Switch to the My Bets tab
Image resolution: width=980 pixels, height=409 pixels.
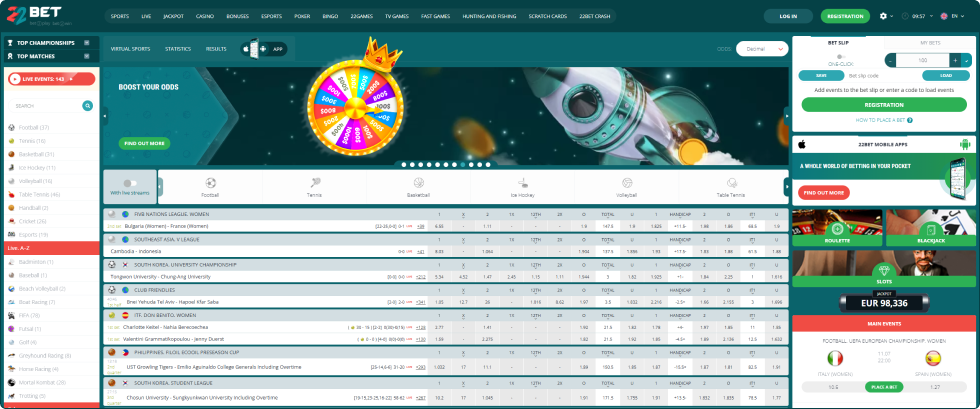(930, 43)
